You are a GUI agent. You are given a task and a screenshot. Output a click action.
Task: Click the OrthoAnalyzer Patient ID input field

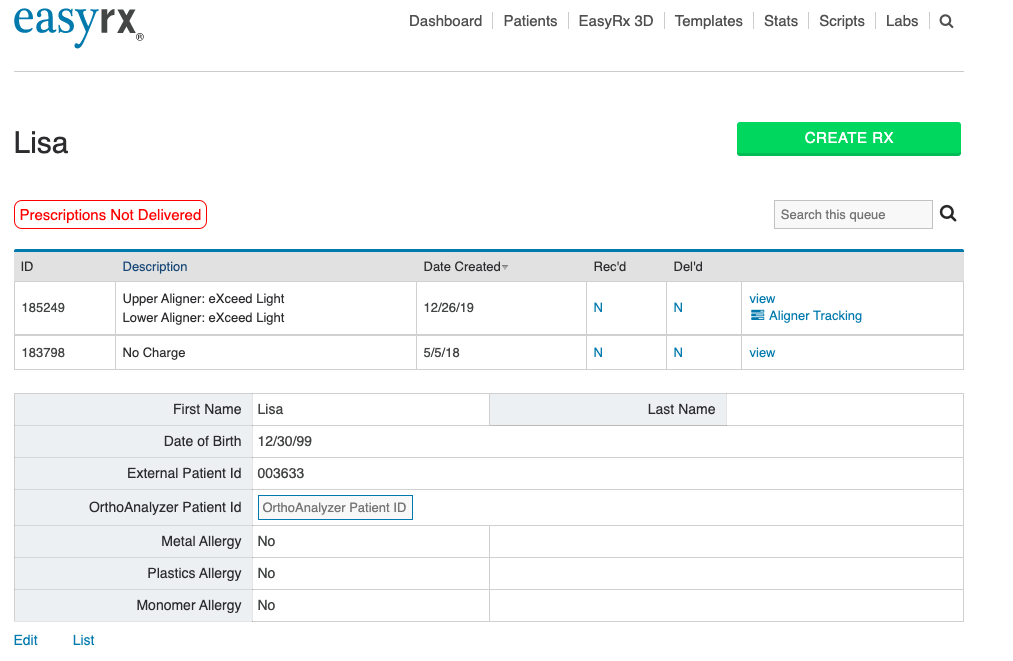click(335, 507)
